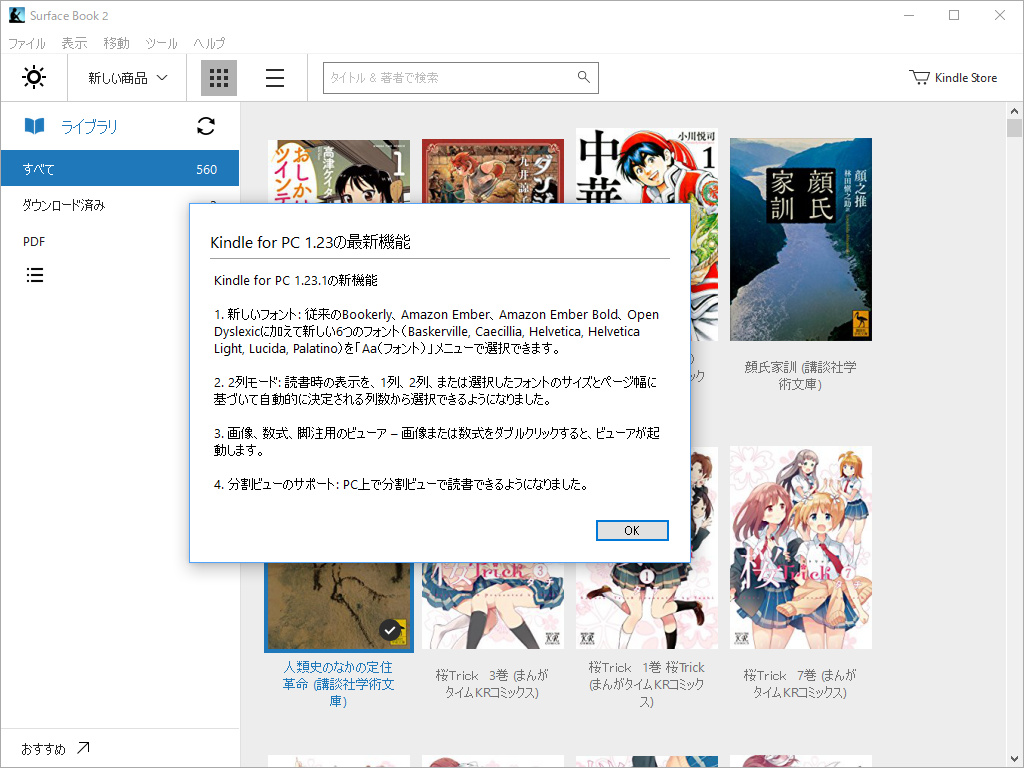Open collections via the list icon below PDF
The image size is (1024, 768).
(x=34, y=274)
